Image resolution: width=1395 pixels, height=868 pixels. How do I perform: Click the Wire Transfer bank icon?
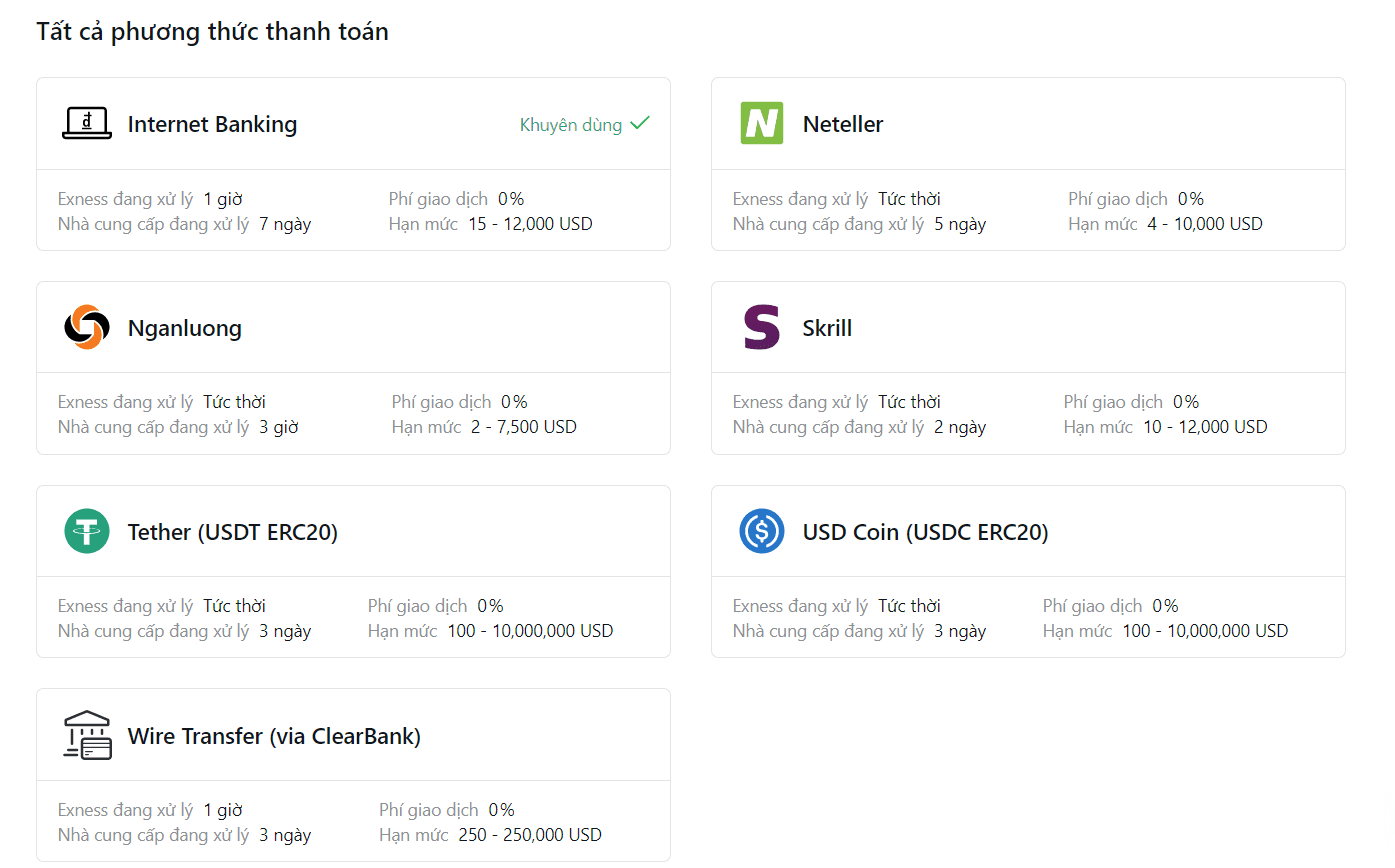coord(87,736)
